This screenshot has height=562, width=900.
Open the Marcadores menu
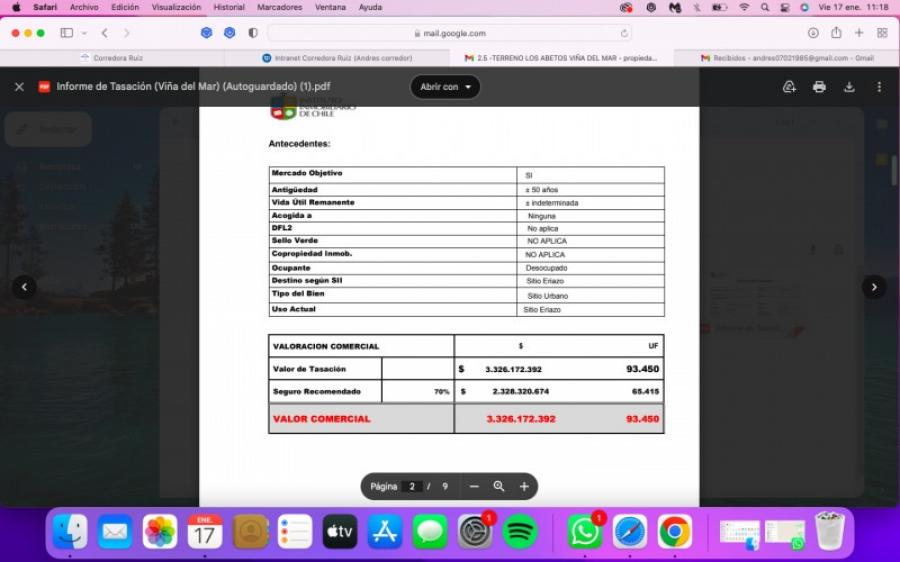pyautogui.click(x=279, y=7)
